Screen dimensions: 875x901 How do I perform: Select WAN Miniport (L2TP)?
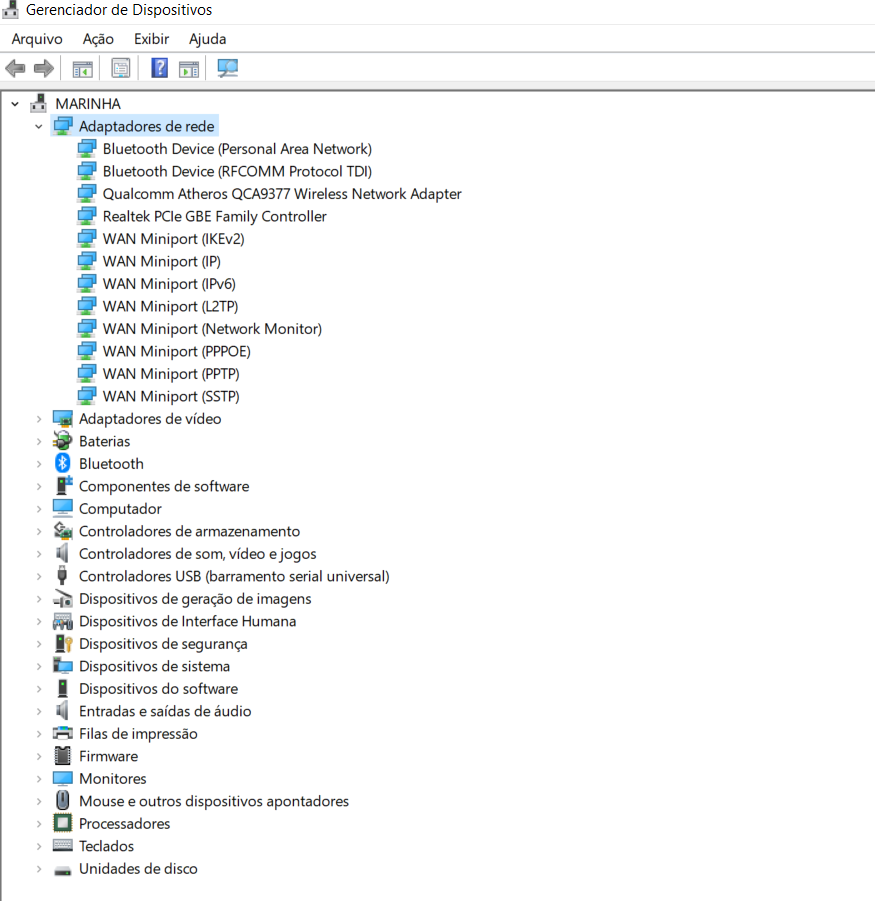tap(171, 306)
